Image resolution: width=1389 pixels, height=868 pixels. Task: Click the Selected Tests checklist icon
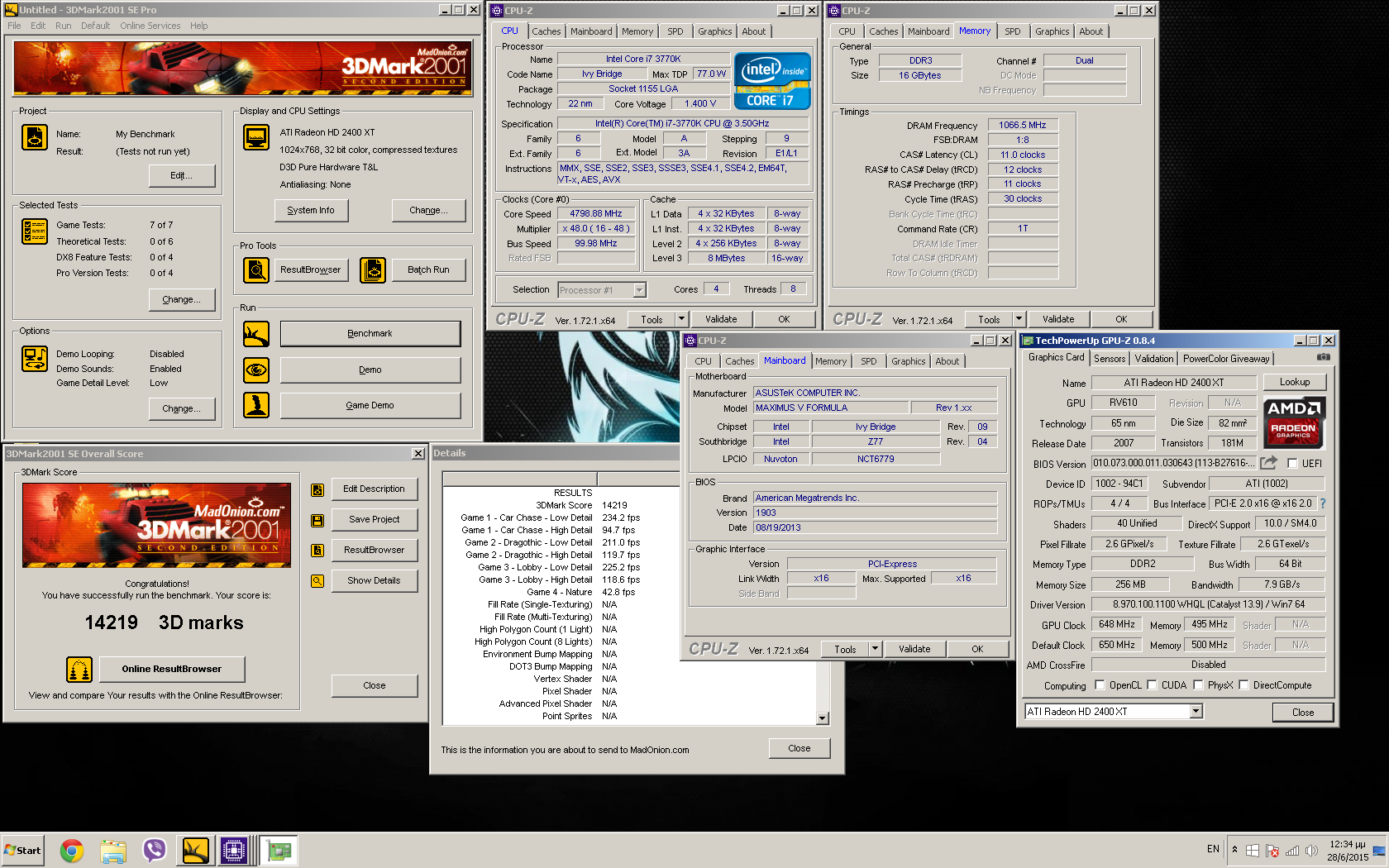35,231
